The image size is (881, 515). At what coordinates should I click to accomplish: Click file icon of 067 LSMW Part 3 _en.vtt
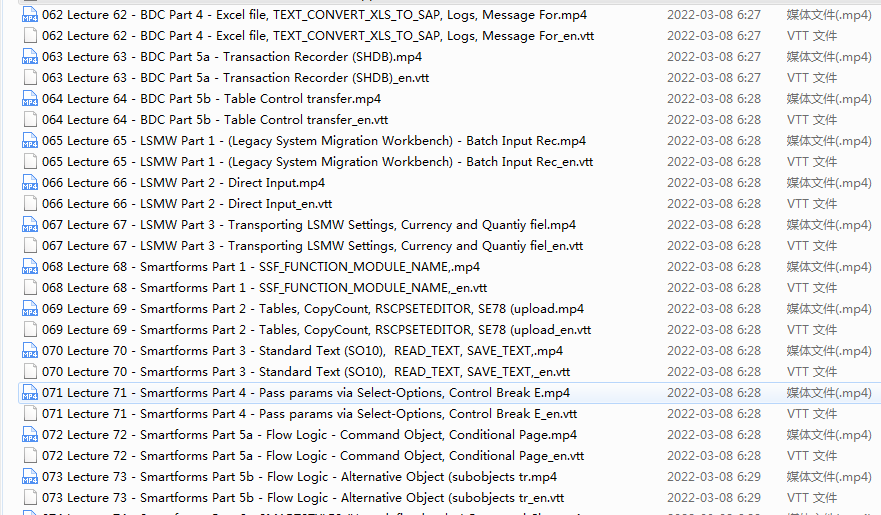(30, 246)
